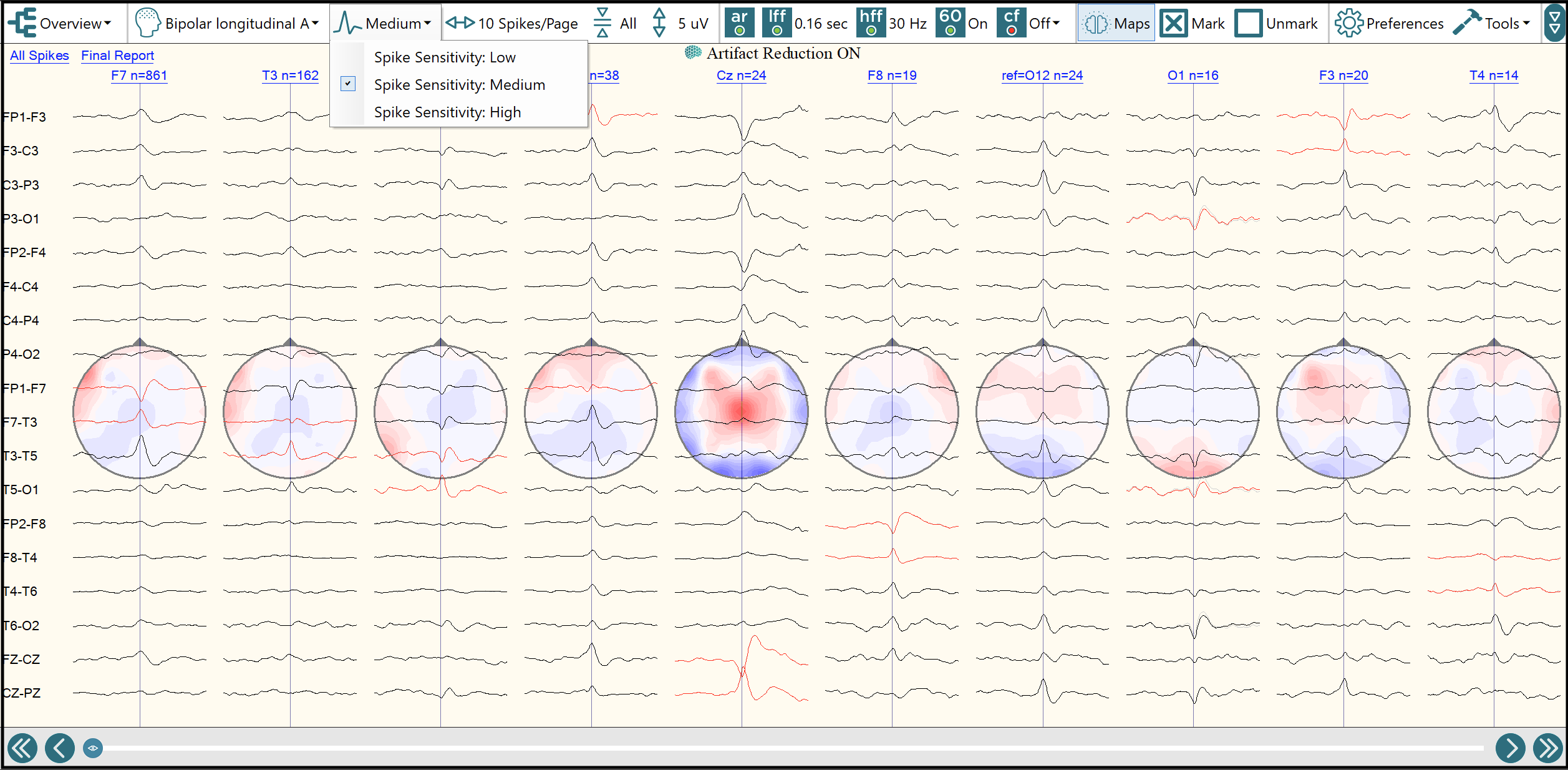Open Preferences gear icon
This screenshot has height=770, width=1568.
click(x=1349, y=24)
